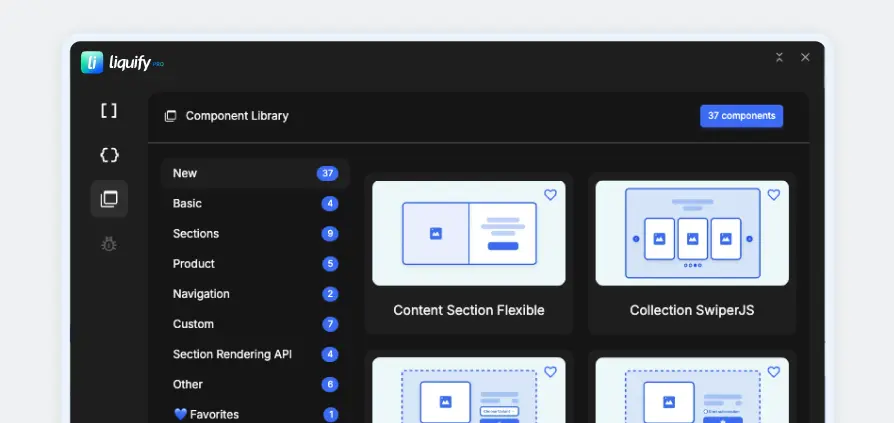Screen dimensions: 894x423
Task: Collapse the liquify panel with arrows icon
Action: [x=779, y=57]
